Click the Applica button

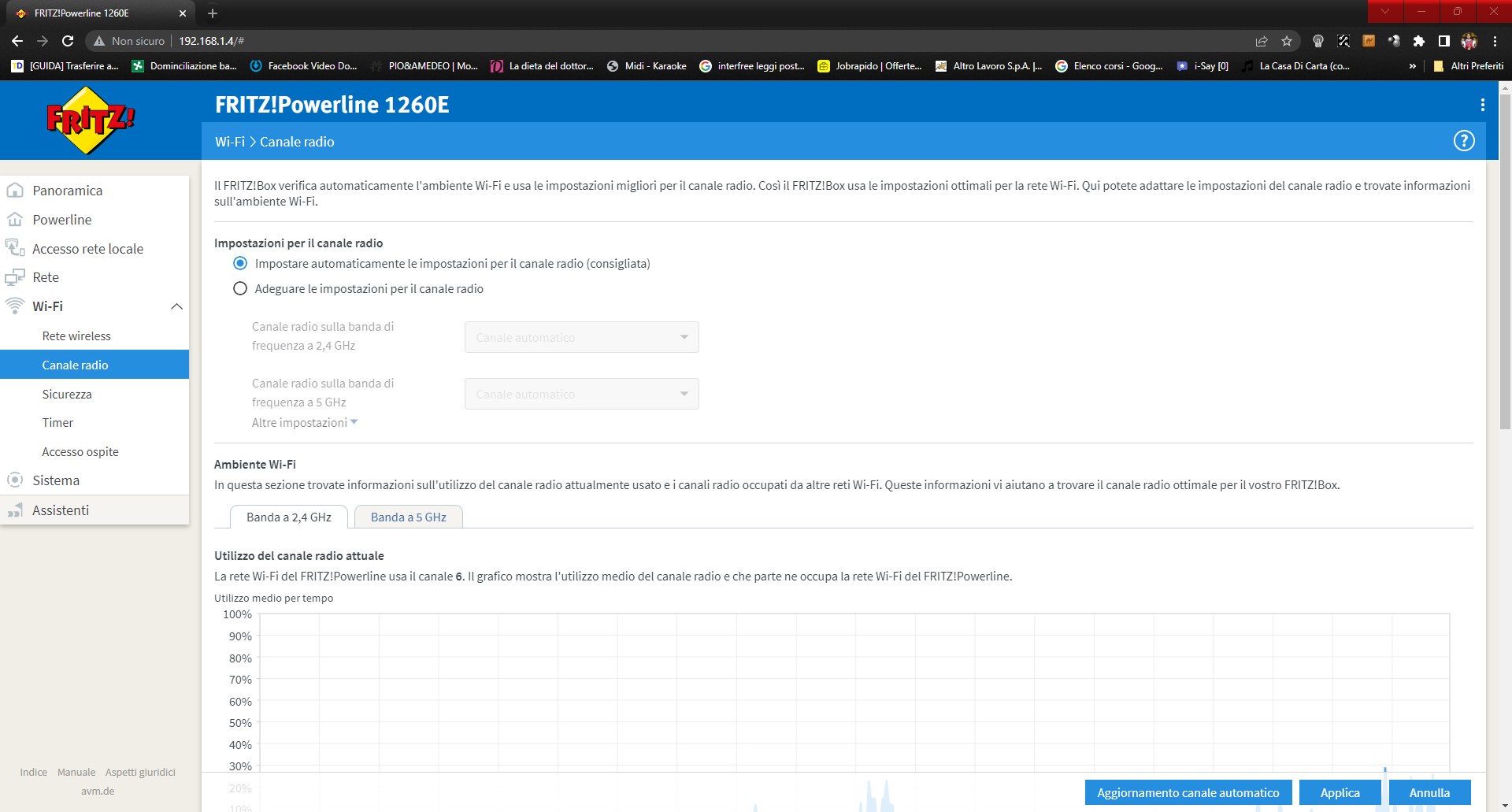[1340, 792]
